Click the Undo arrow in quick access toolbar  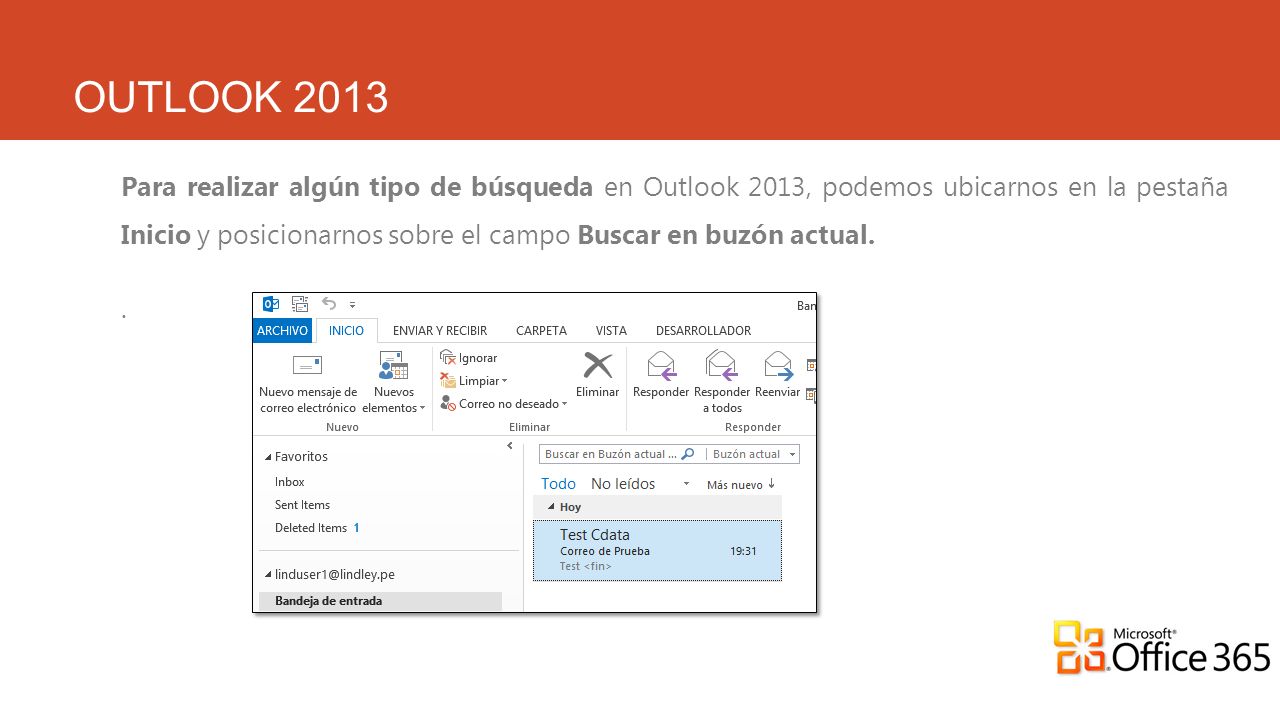[328, 304]
